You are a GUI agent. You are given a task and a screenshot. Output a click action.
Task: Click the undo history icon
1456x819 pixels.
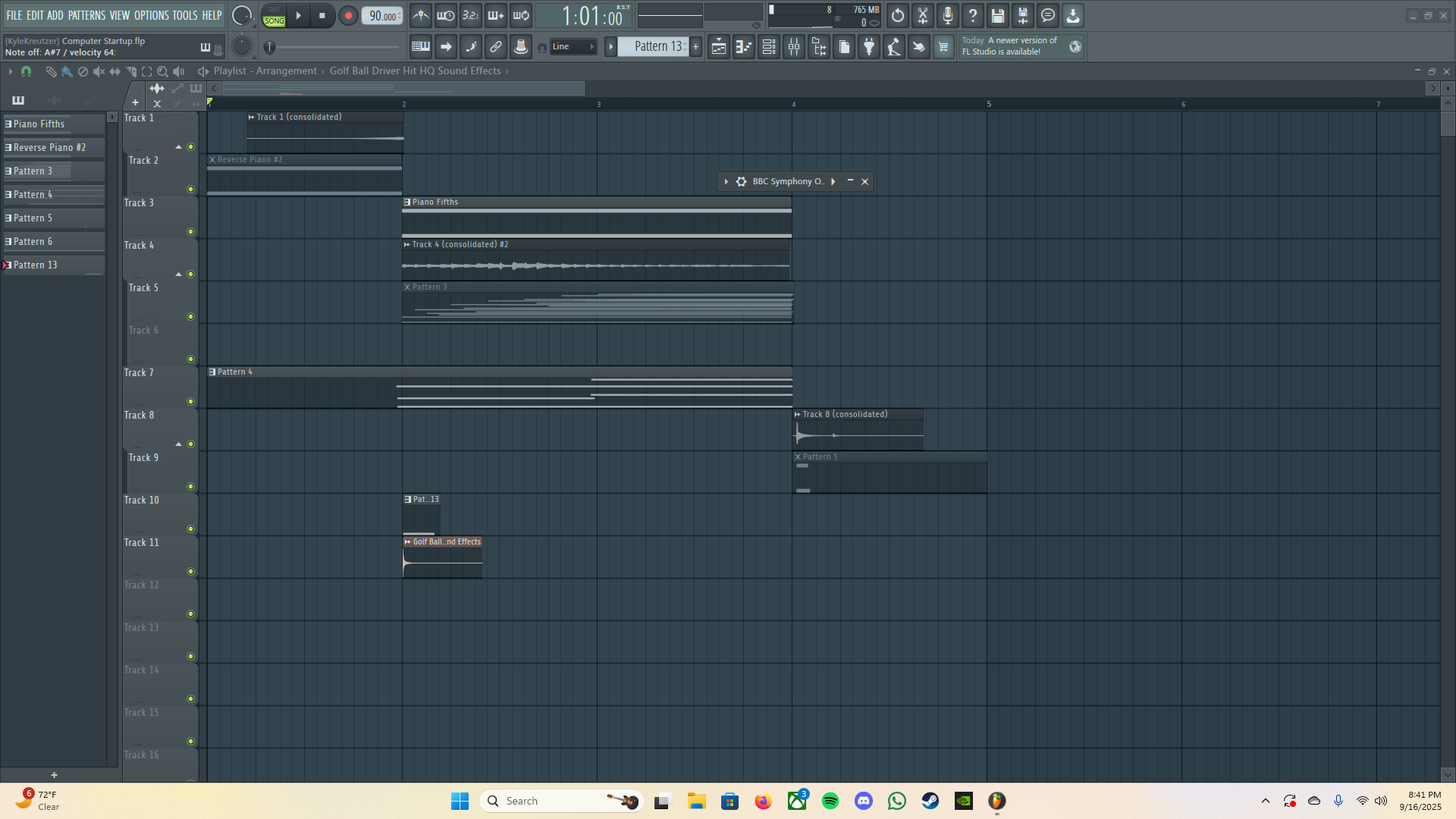click(x=898, y=15)
